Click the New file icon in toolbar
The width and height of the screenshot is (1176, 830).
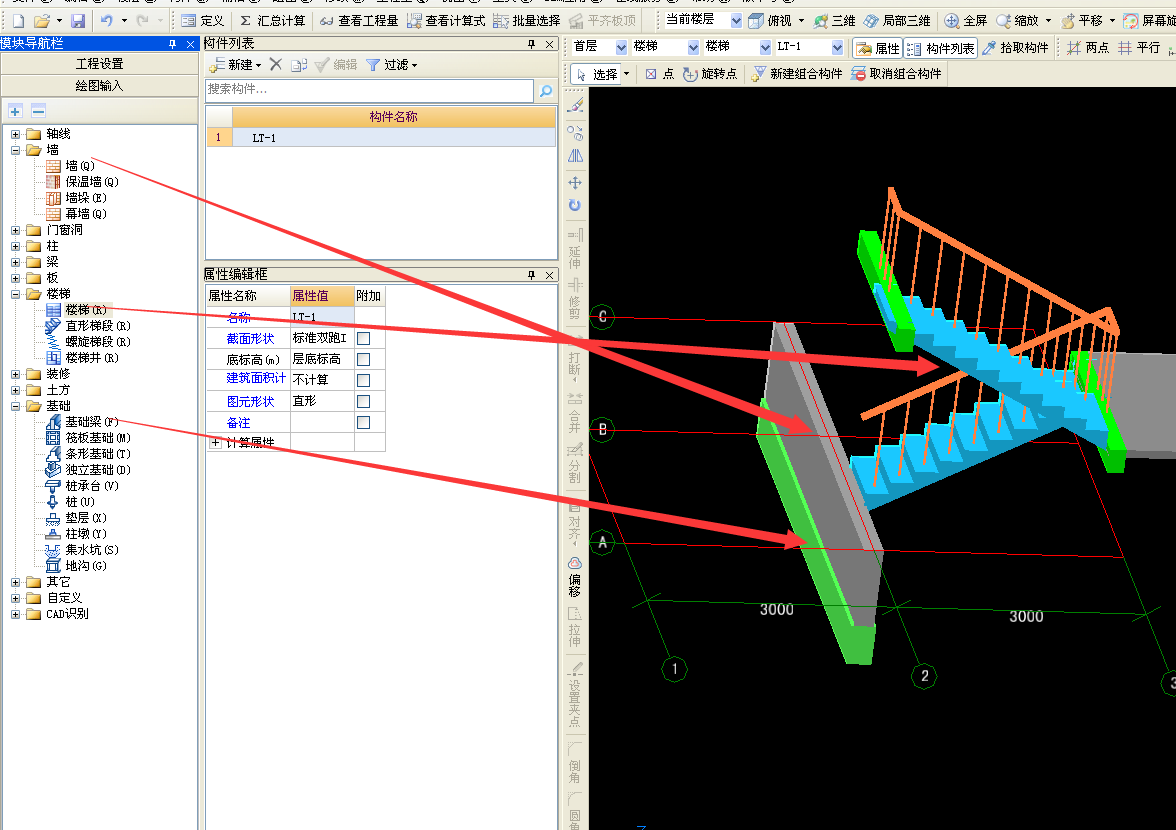pos(18,21)
